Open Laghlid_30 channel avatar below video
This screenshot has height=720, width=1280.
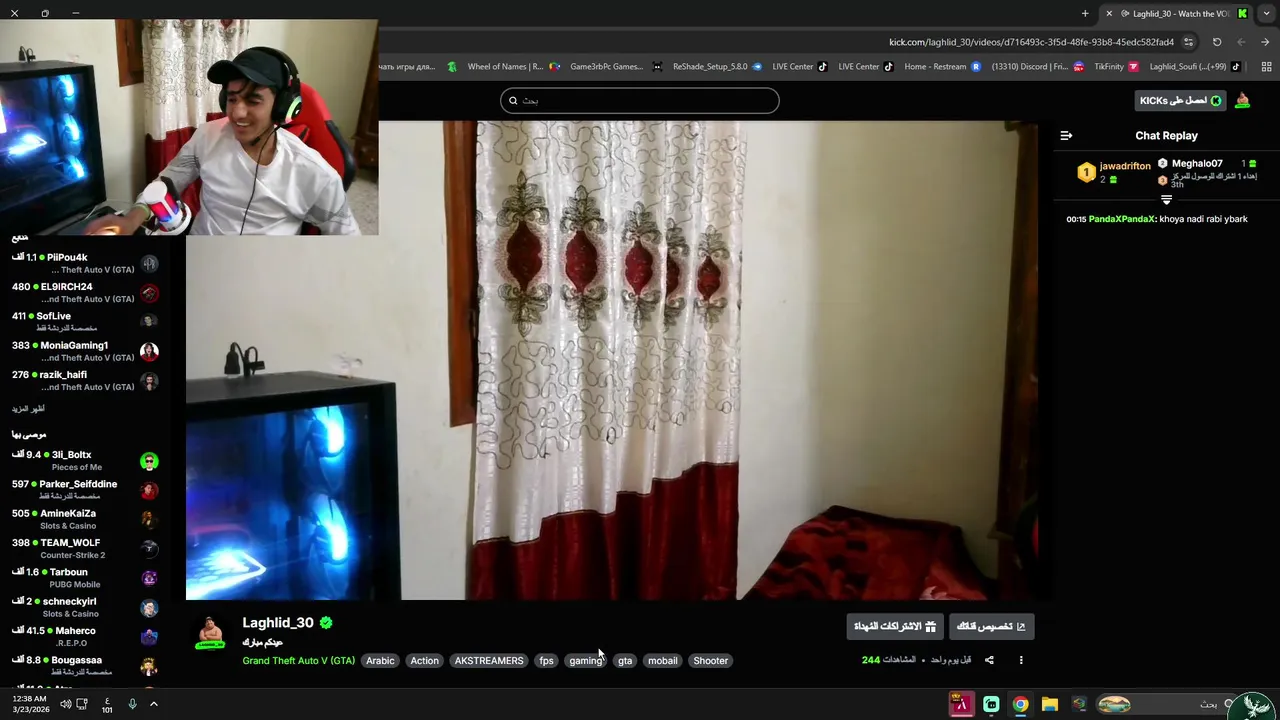coord(210,632)
